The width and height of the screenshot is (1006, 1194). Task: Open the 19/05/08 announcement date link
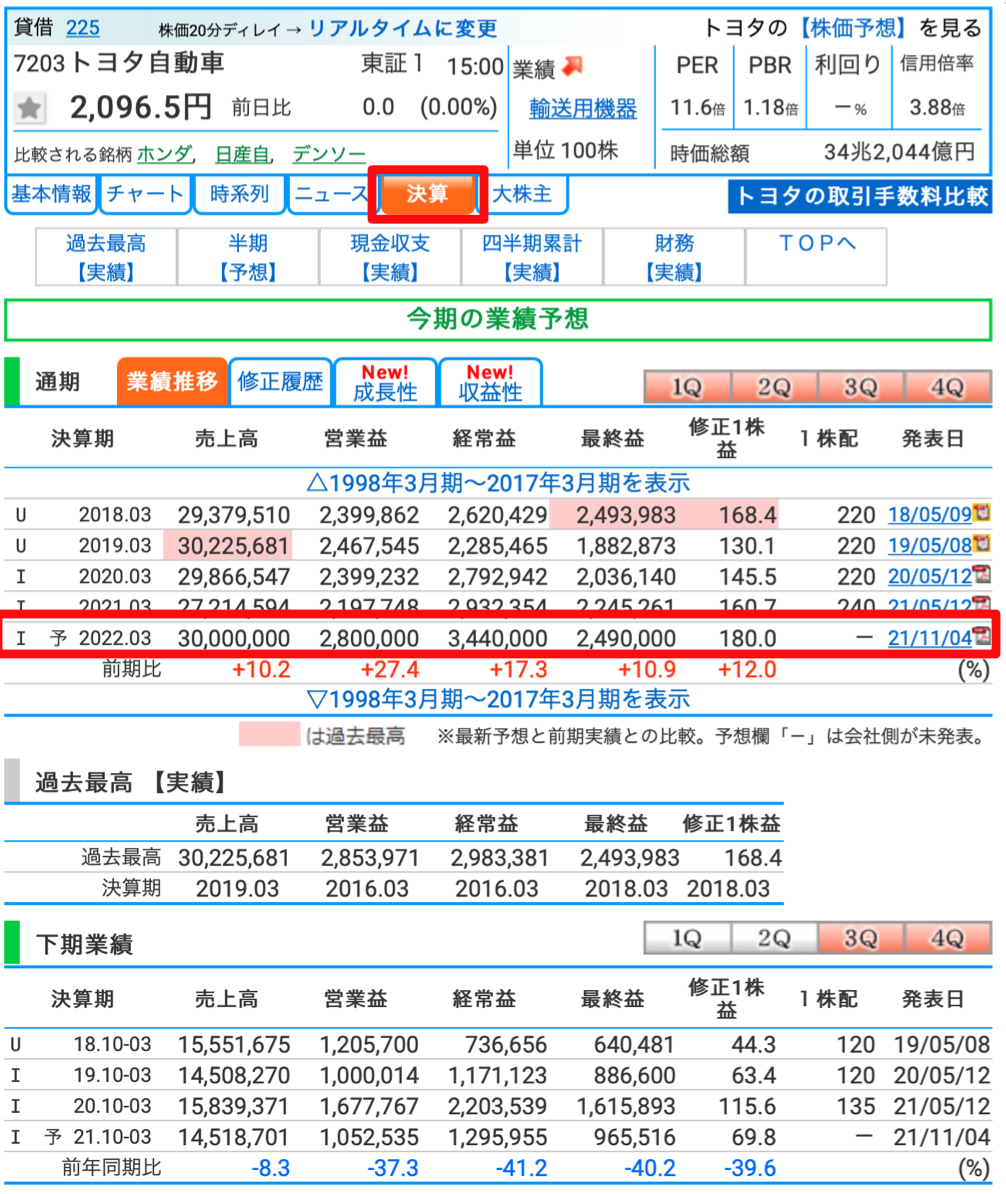click(930, 546)
